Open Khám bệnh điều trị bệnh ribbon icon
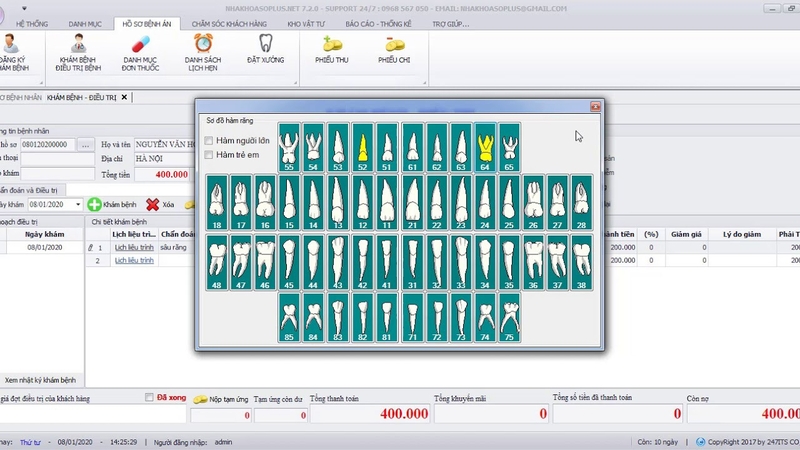The image size is (800, 450). click(78, 52)
